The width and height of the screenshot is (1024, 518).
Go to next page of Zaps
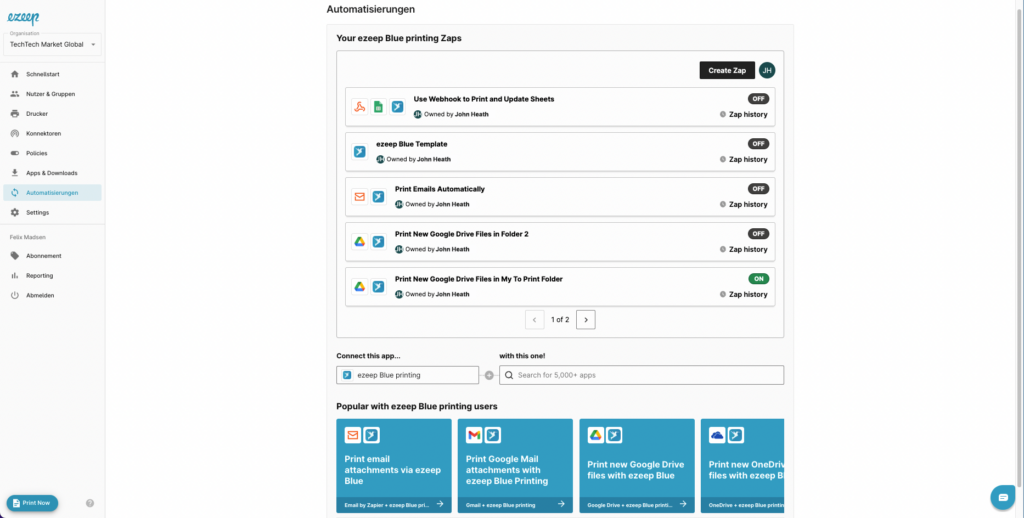pos(586,320)
